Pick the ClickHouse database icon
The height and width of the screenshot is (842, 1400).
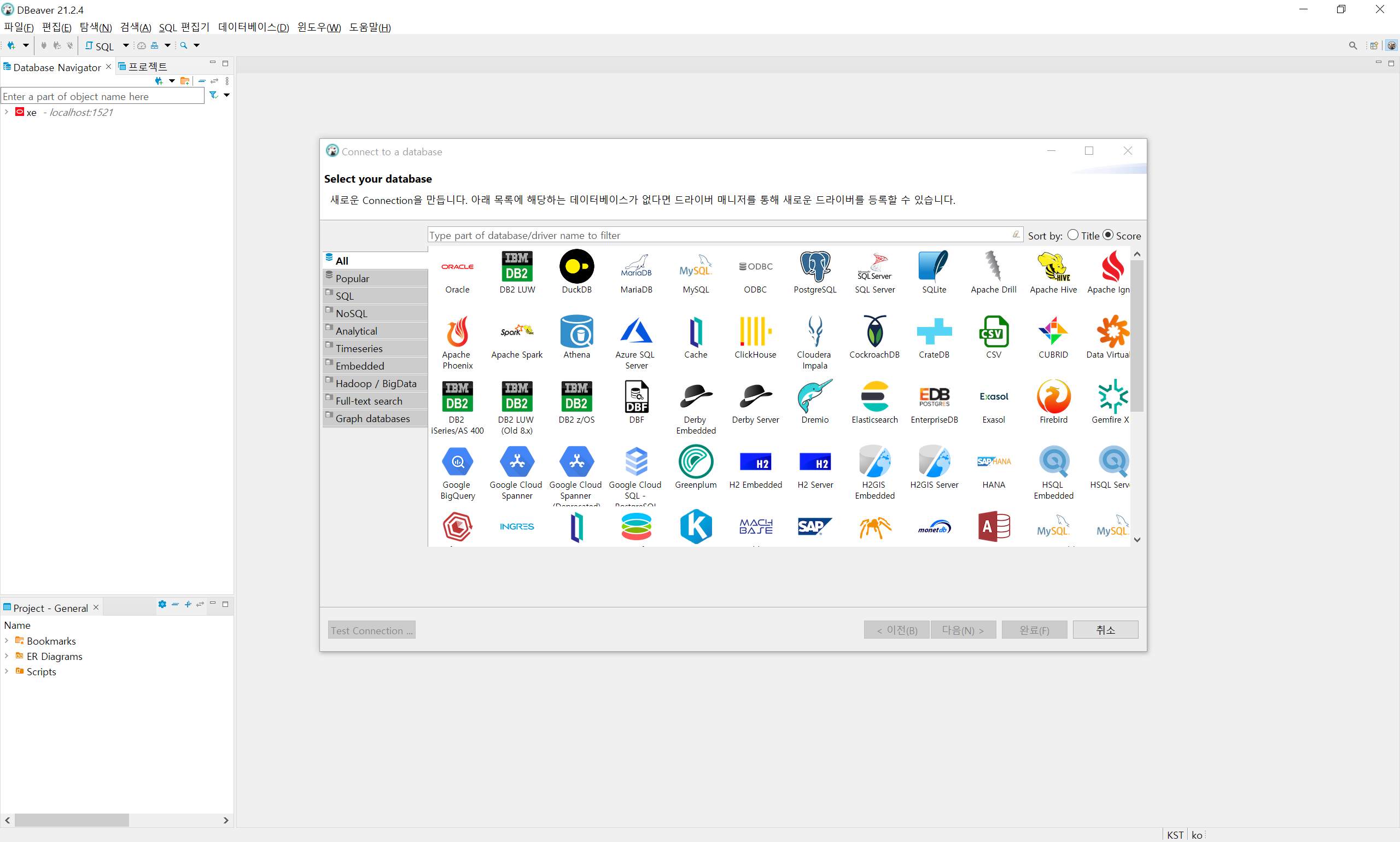click(x=755, y=332)
